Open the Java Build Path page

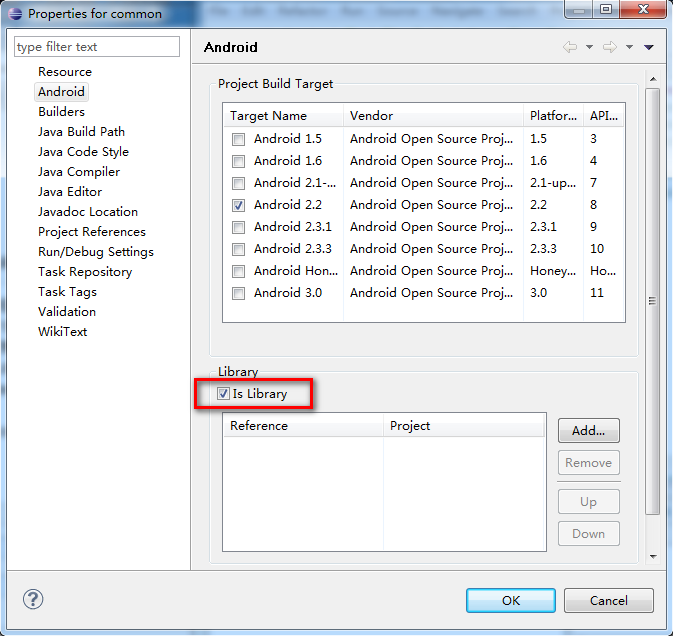pyautogui.click(x=81, y=132)
